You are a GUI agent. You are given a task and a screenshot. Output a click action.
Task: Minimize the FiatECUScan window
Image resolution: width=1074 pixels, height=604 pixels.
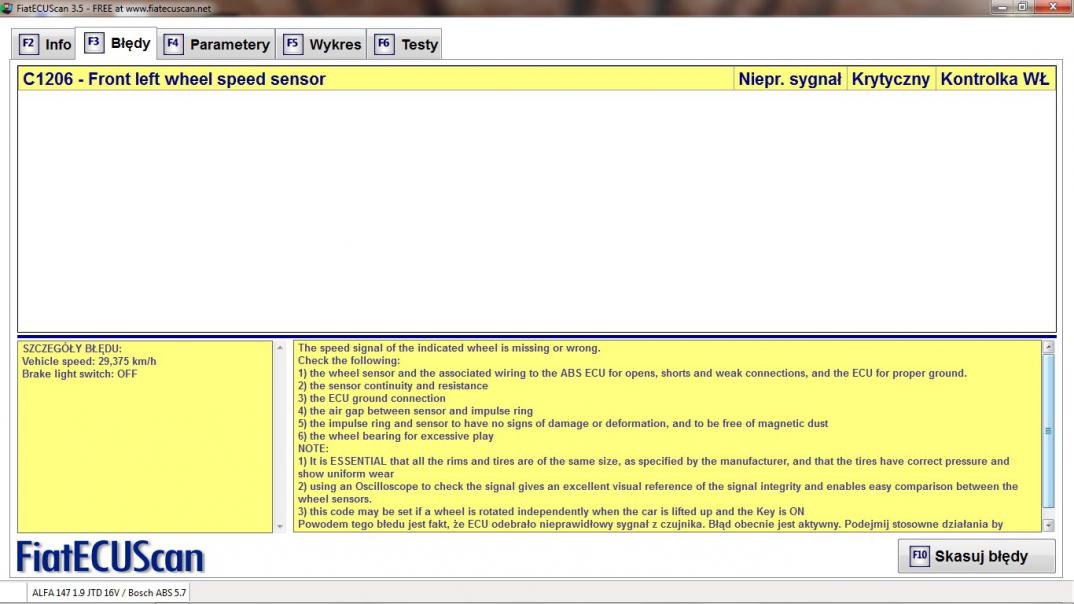point(1002,7)
